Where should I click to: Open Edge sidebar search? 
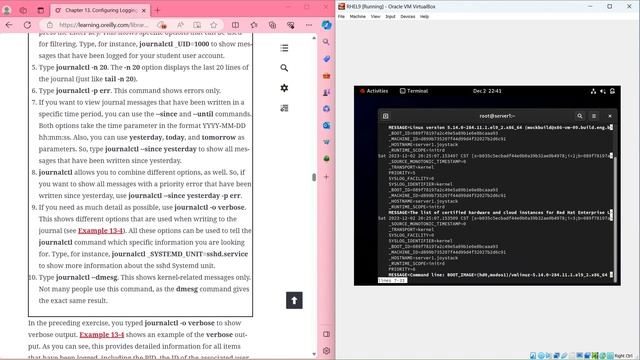coord(326,42)
